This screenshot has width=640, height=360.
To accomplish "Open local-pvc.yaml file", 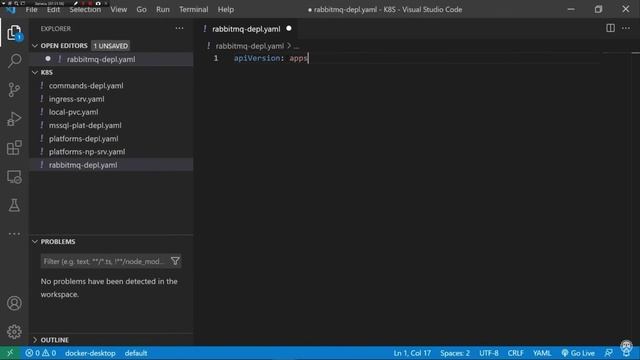I will point(73,112).
